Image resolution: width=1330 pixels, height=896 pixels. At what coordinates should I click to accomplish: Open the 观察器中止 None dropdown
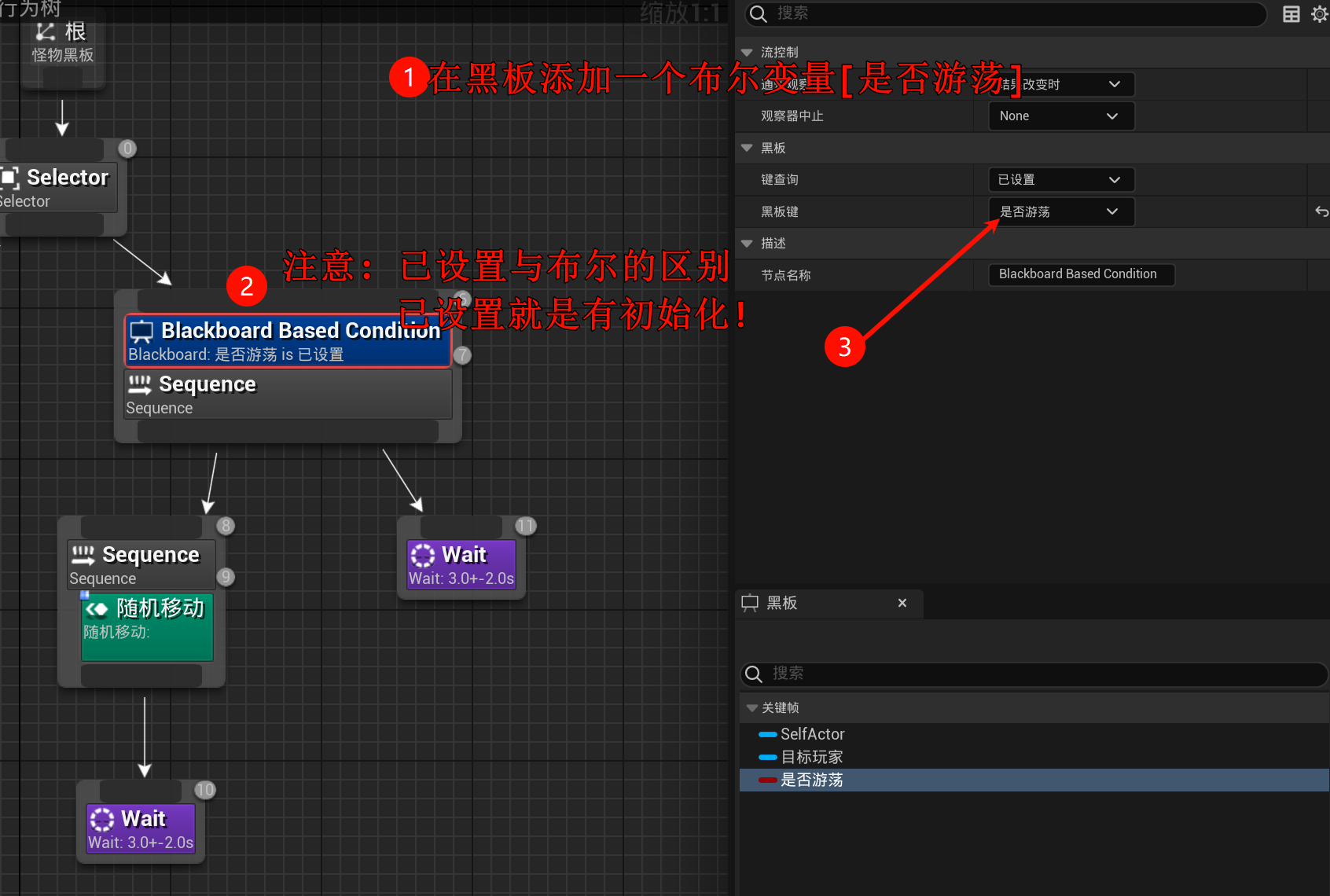tap(1060, 116)
